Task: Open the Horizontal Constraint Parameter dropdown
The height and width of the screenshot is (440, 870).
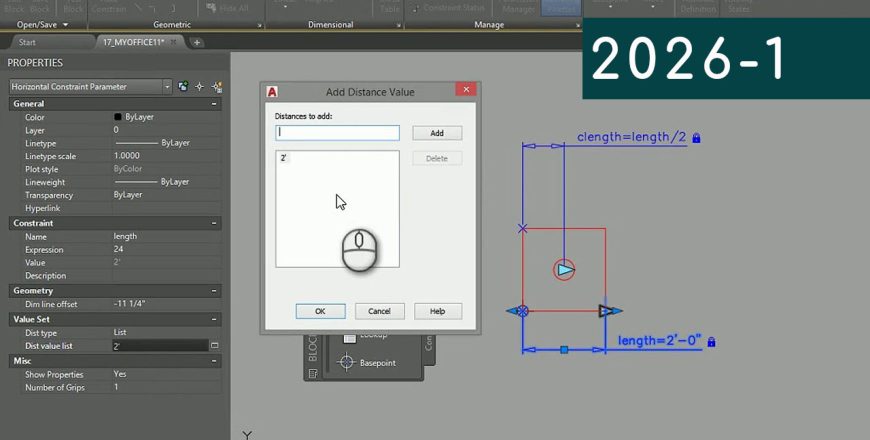Action: click(166, 87)
